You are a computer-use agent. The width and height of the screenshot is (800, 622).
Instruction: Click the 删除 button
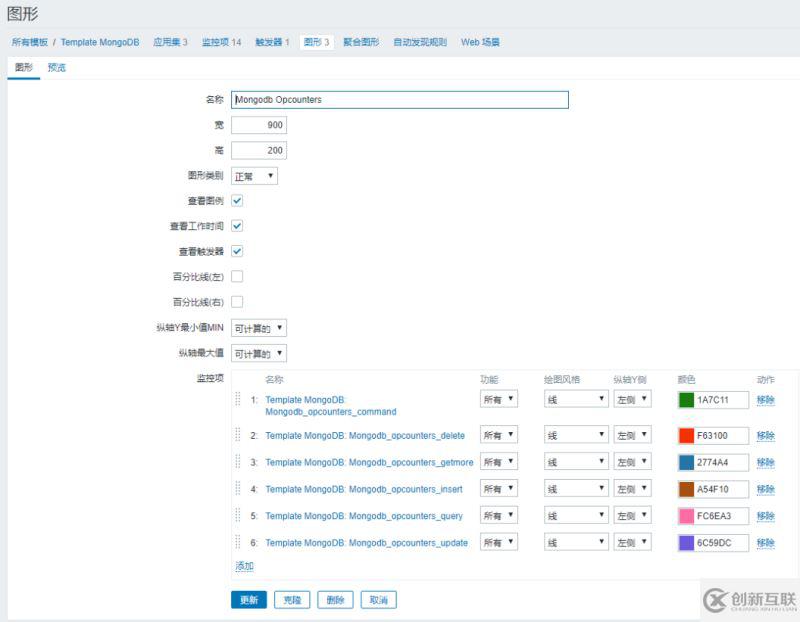(335, 600)
